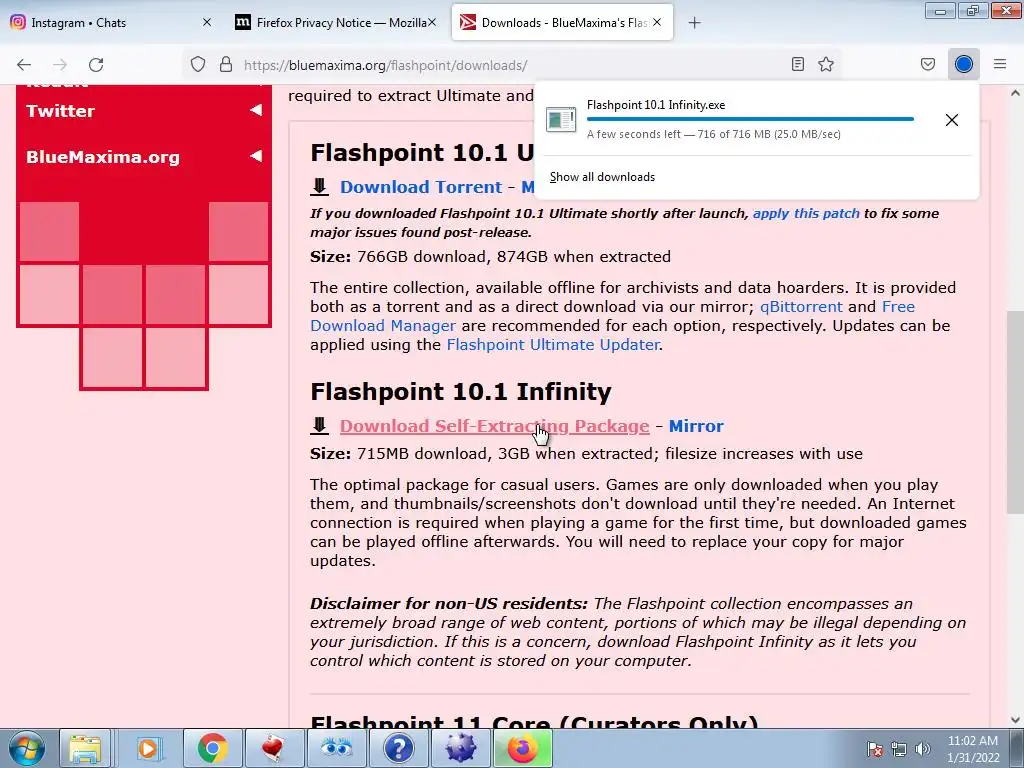Viewport: 1024px width, 768px height.
Task: Click 'Size: 766GB download' text line
Action: click(x=490, y=257)
